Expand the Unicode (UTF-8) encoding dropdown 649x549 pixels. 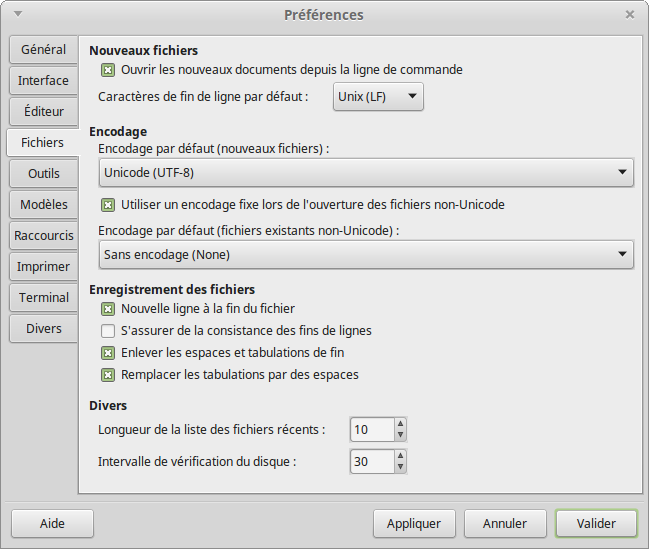pyautogui.click(x=366, y=173)
